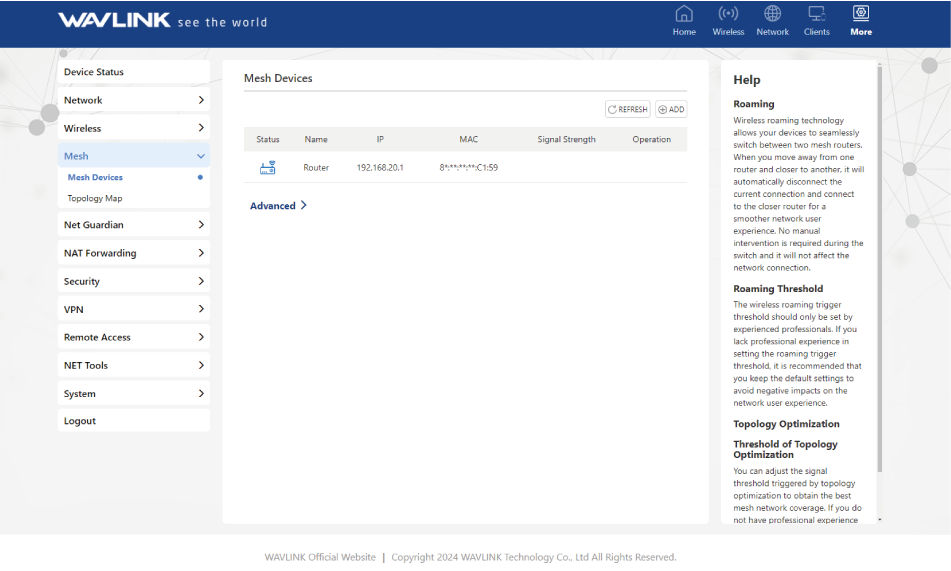951x571 pixels.
Task: Expand the Net Guardian sidebar menu
Action: [133, 225]
